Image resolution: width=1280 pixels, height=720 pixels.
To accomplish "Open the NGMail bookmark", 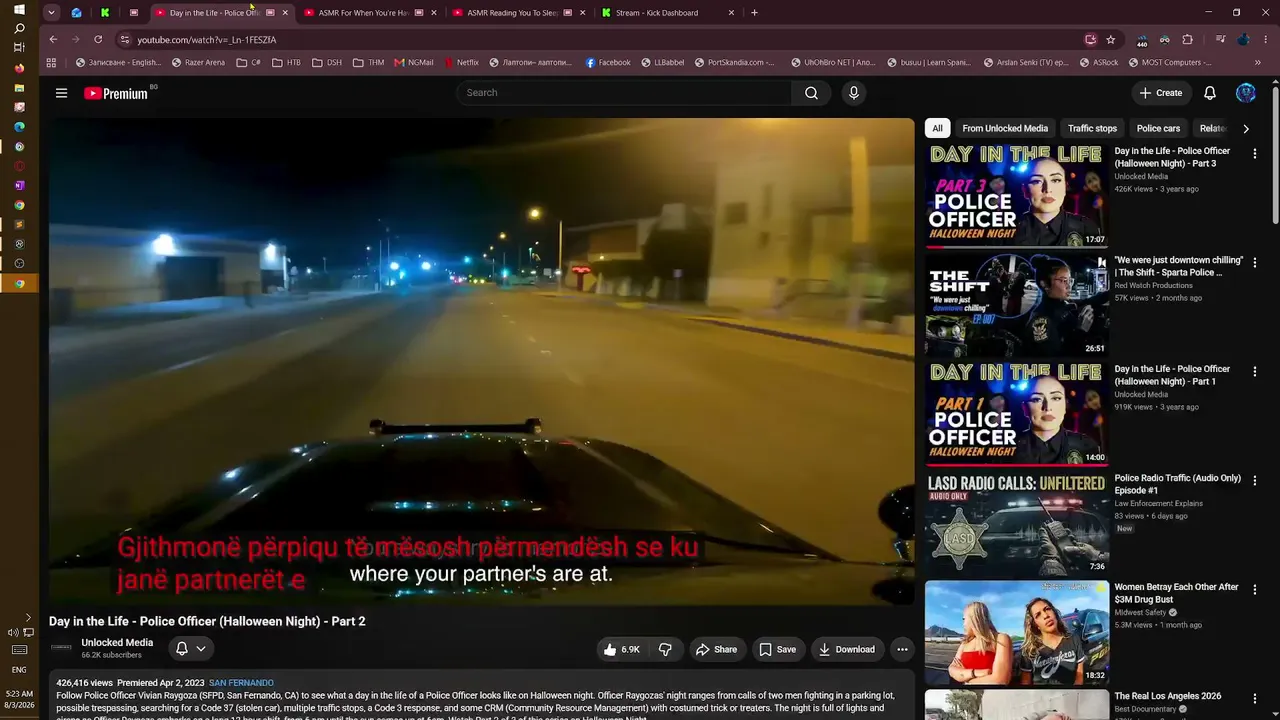I will 414,62.
